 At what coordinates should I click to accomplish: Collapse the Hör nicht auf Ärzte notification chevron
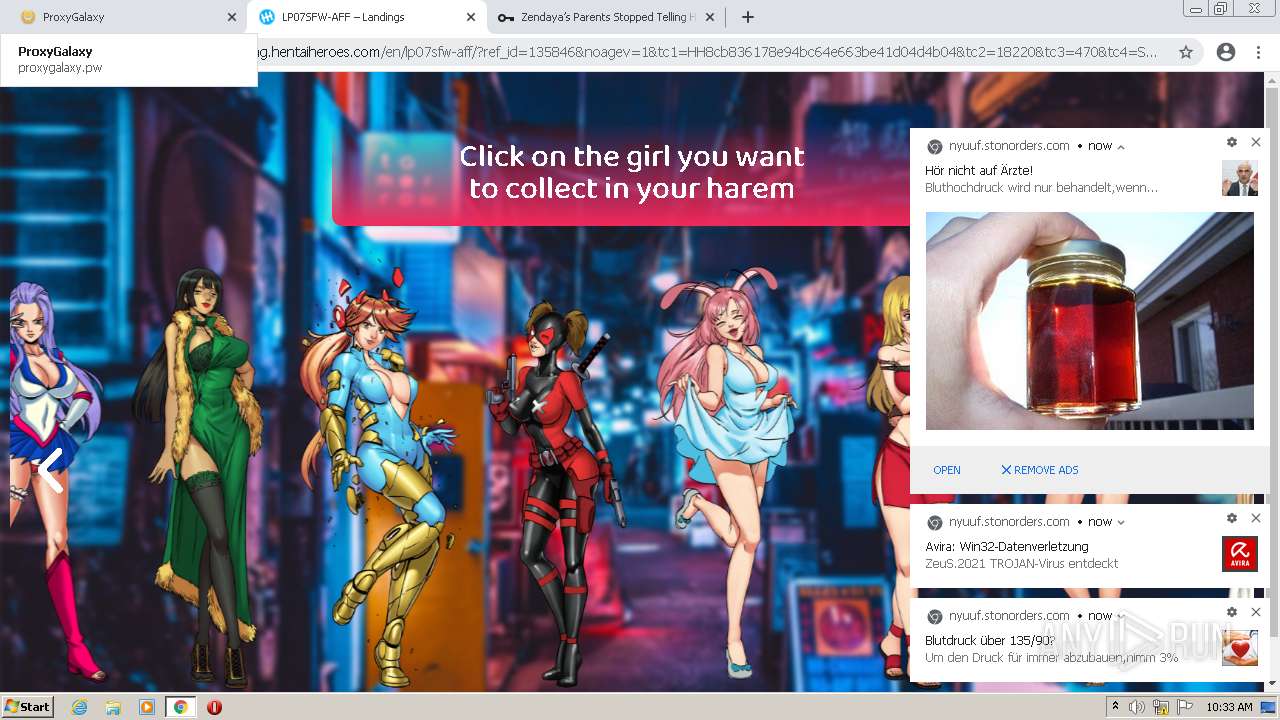[1121, 146]
